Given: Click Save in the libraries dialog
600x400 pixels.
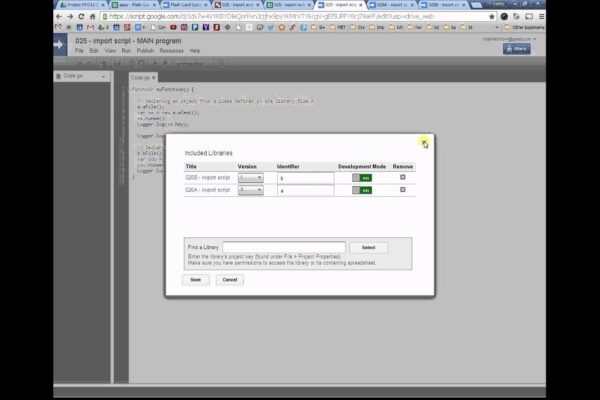Looking at the screenshot, I should 196,280.
